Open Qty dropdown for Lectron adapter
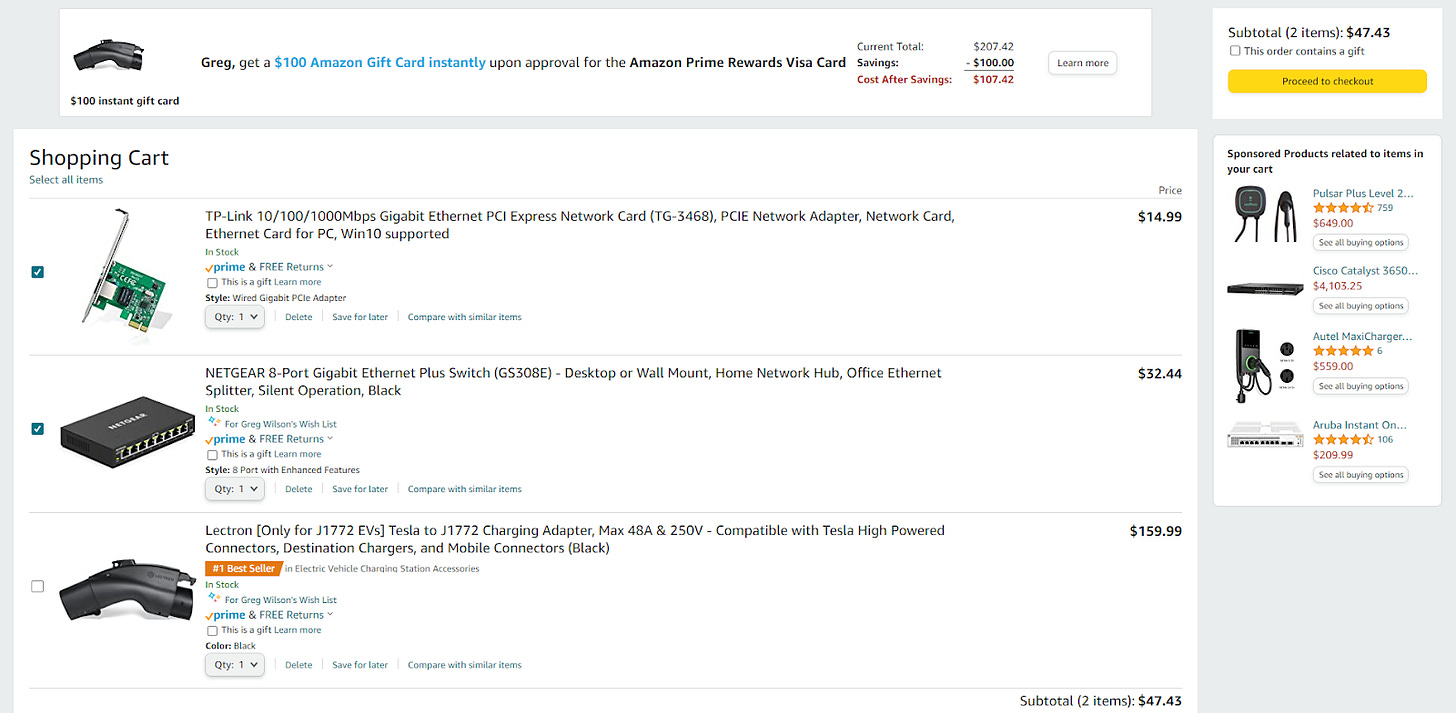Viewport: 1456px width, 713px height. coord(235,665)
